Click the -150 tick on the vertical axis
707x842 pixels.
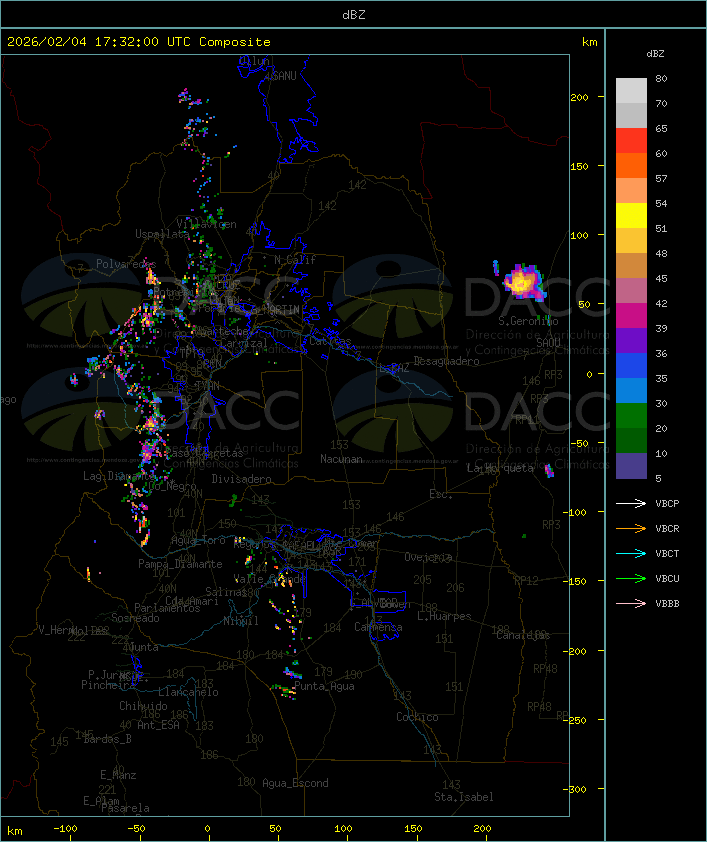point(577,582)
